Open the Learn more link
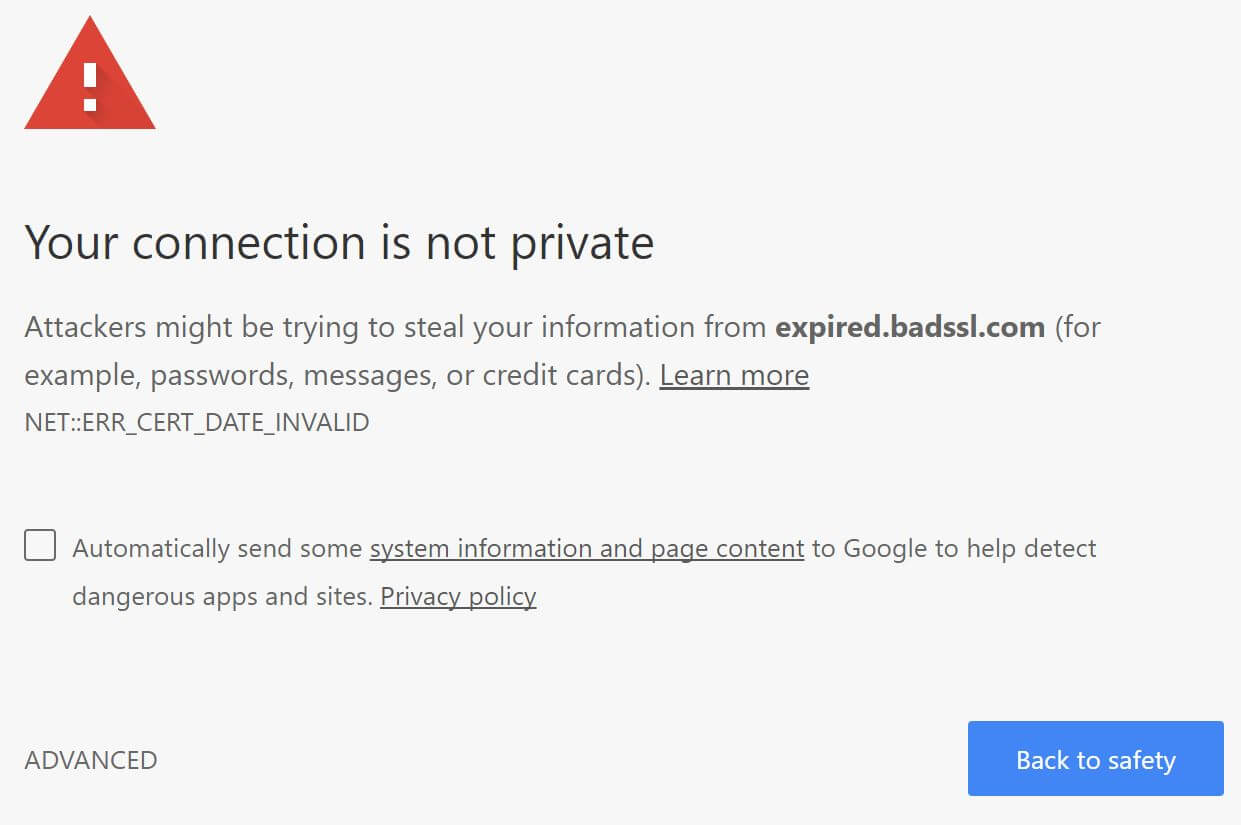 click(734, 375)
